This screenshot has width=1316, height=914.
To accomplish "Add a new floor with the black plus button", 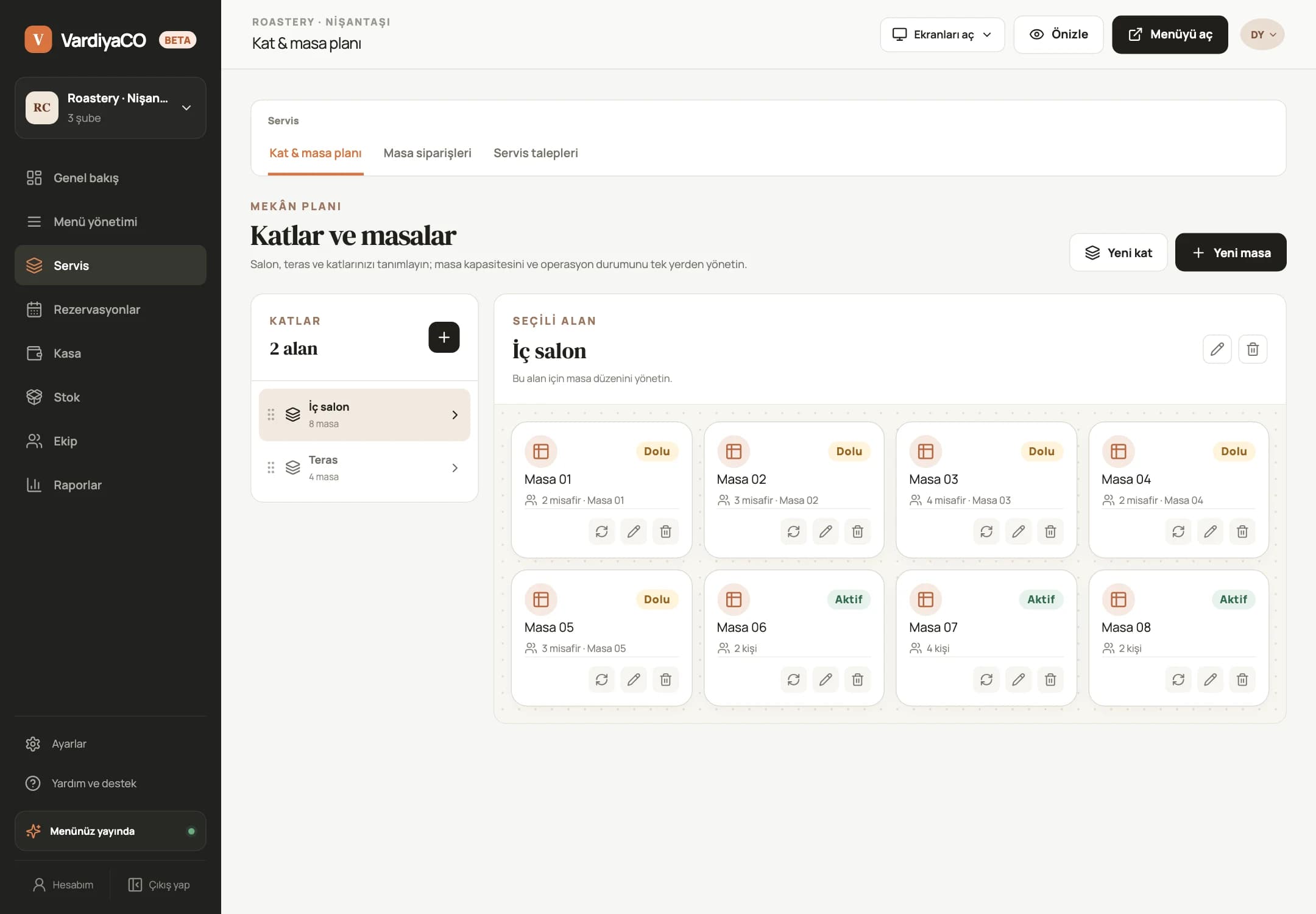I will [x=444, y=337].
